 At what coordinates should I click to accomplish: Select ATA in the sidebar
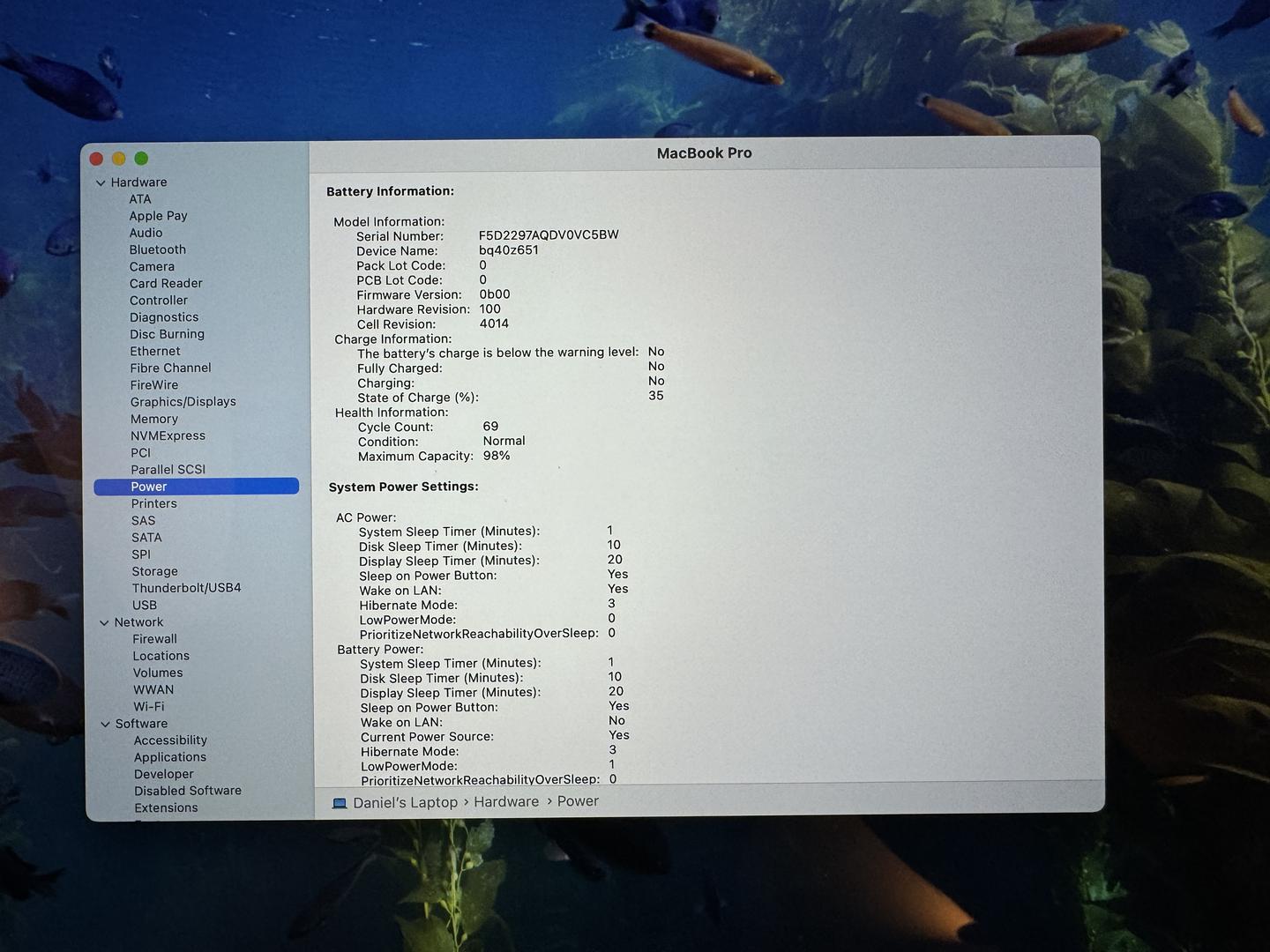(x=140, y=199)
